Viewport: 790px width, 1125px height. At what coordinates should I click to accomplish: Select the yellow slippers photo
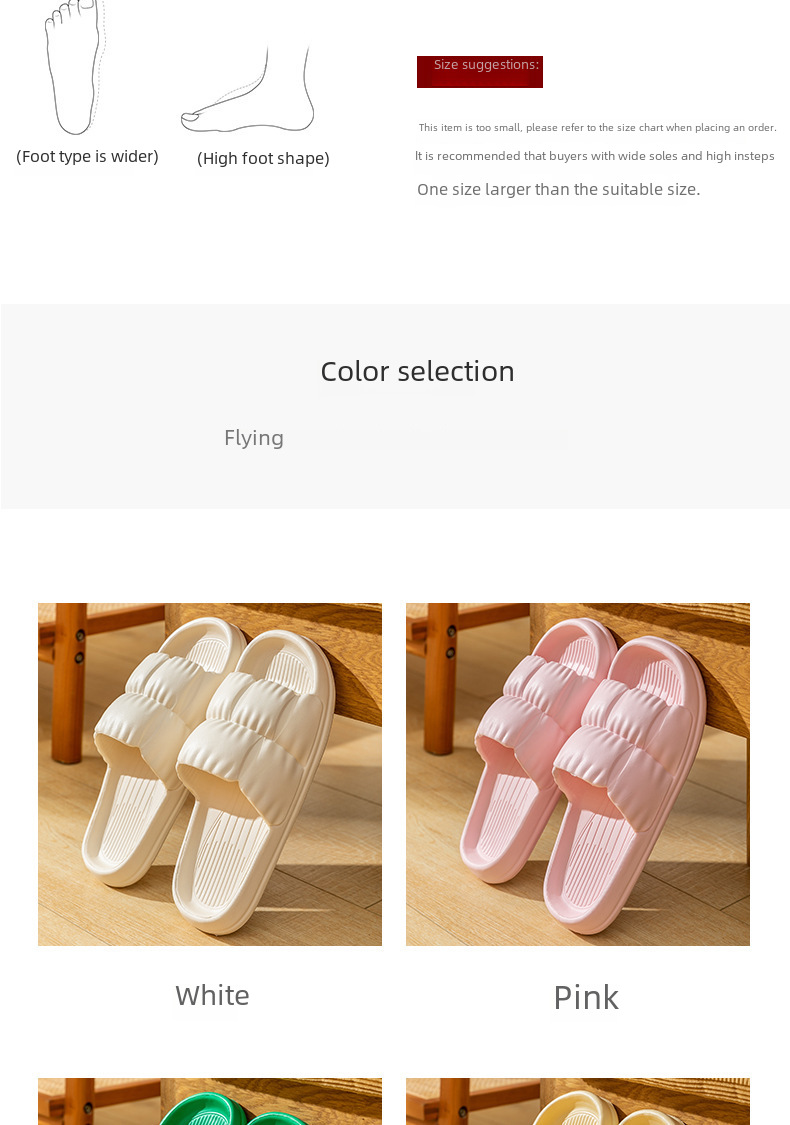click(x=578, y=1101)
